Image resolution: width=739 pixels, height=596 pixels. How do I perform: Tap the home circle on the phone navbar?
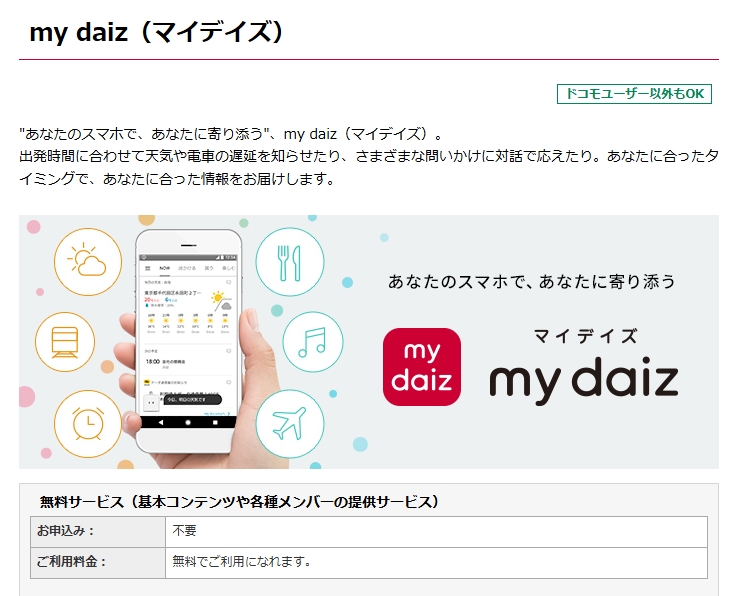[x=188, y=423]
